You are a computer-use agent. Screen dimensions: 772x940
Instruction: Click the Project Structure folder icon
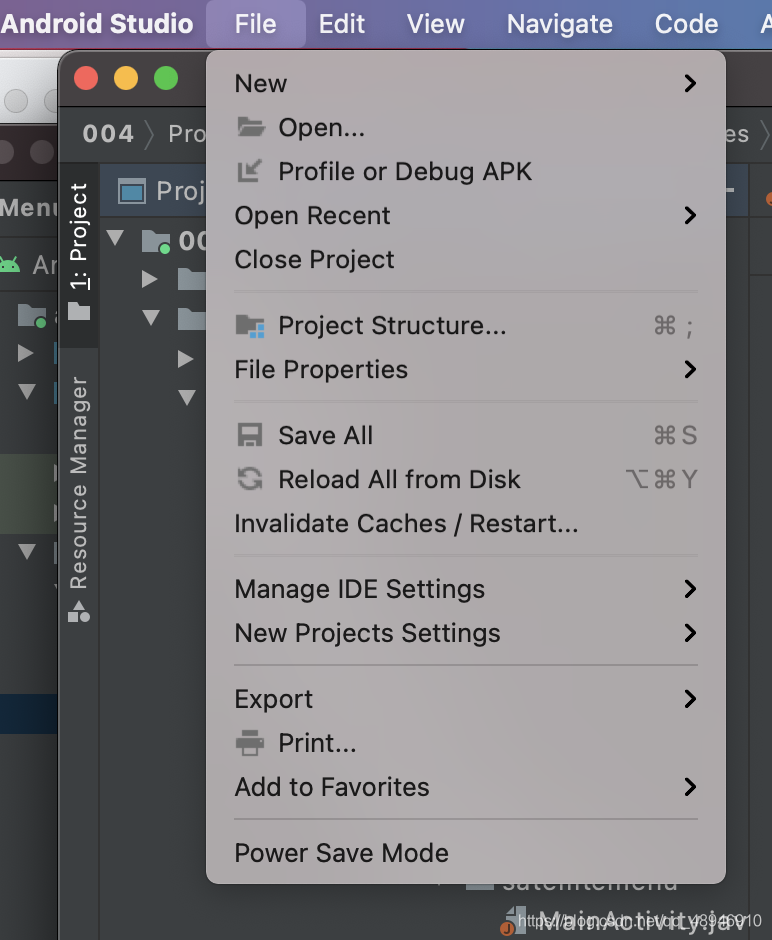(x=250, y=326)
